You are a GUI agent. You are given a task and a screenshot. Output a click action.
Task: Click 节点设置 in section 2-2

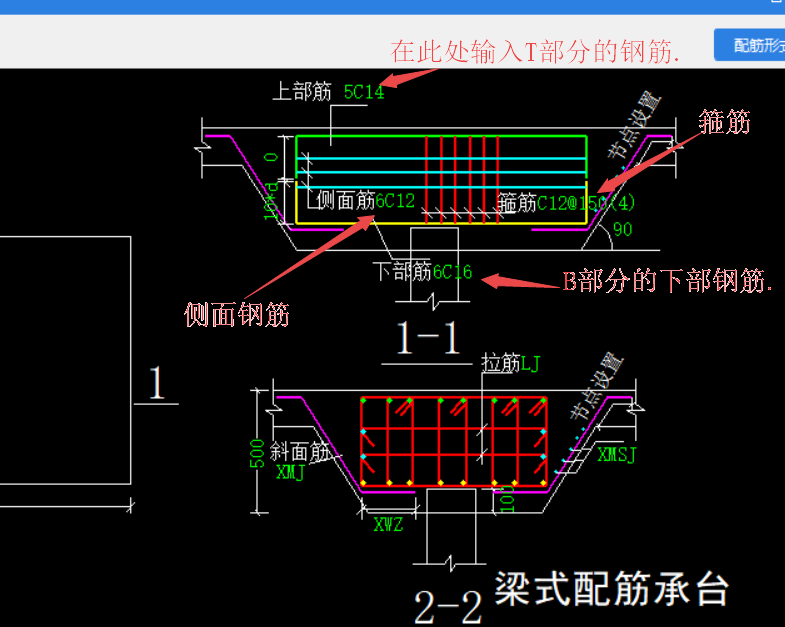point(596,386)
